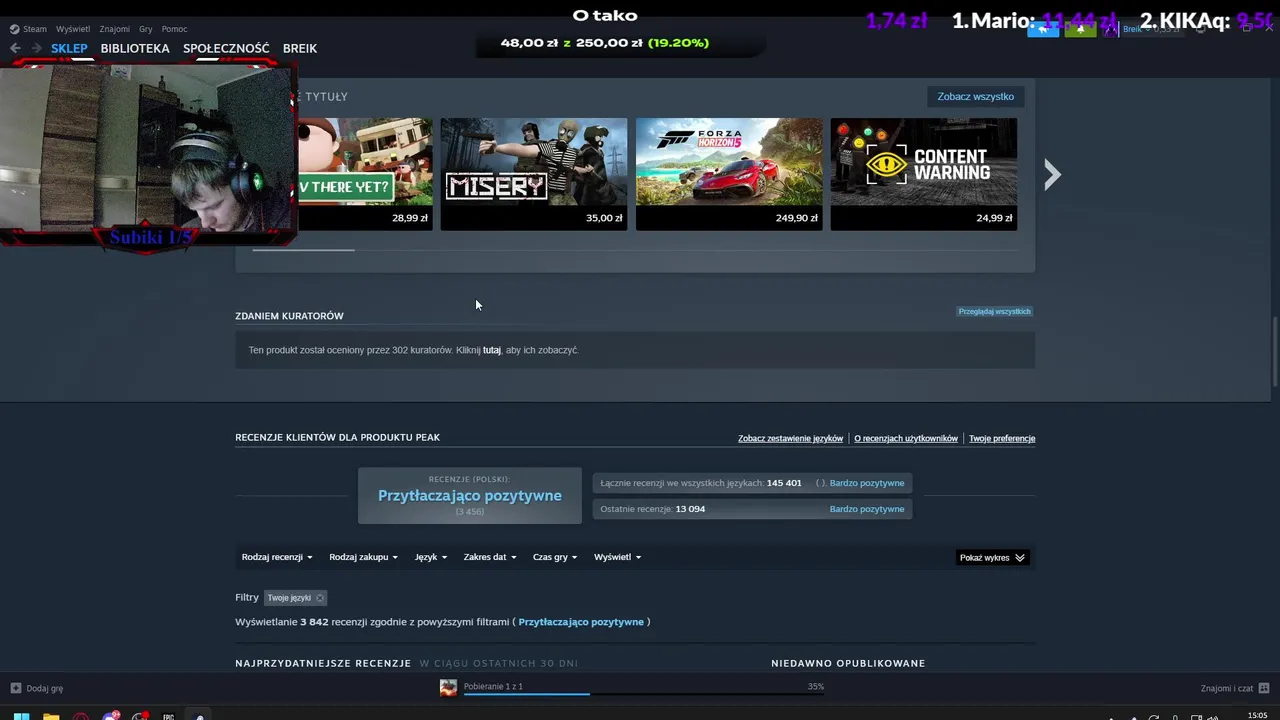Open Zobacz zestawienie języków link
Viewport: 1280px width, 720px height.
pos(790,438)
